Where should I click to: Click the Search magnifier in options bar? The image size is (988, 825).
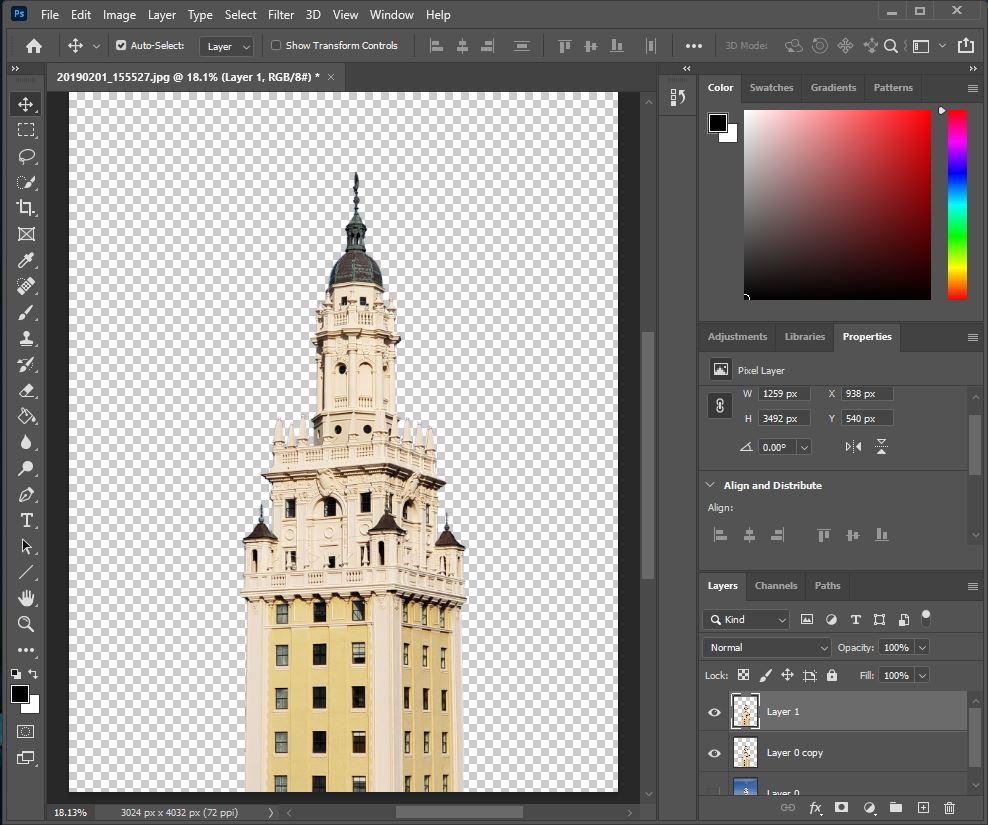890,46
